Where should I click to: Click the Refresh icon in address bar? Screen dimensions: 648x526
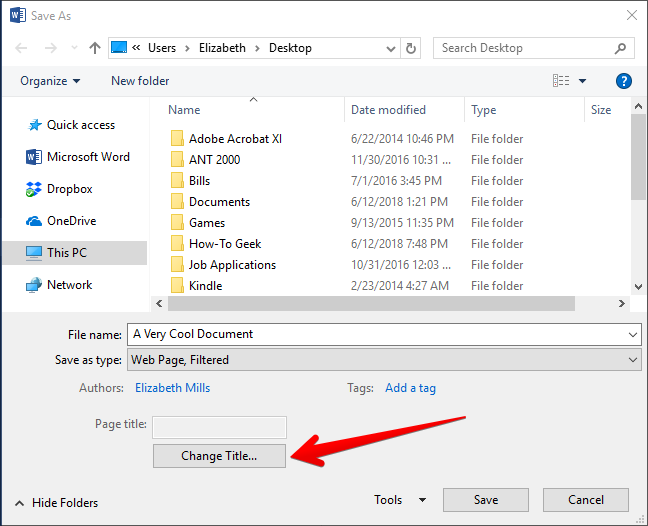[411, 48]
